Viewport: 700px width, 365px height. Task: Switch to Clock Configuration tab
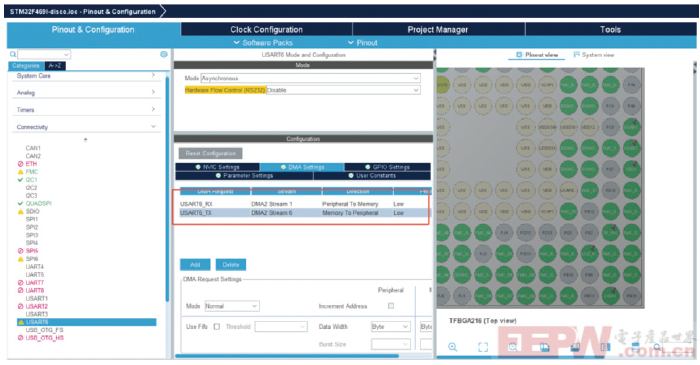[267, 29]
